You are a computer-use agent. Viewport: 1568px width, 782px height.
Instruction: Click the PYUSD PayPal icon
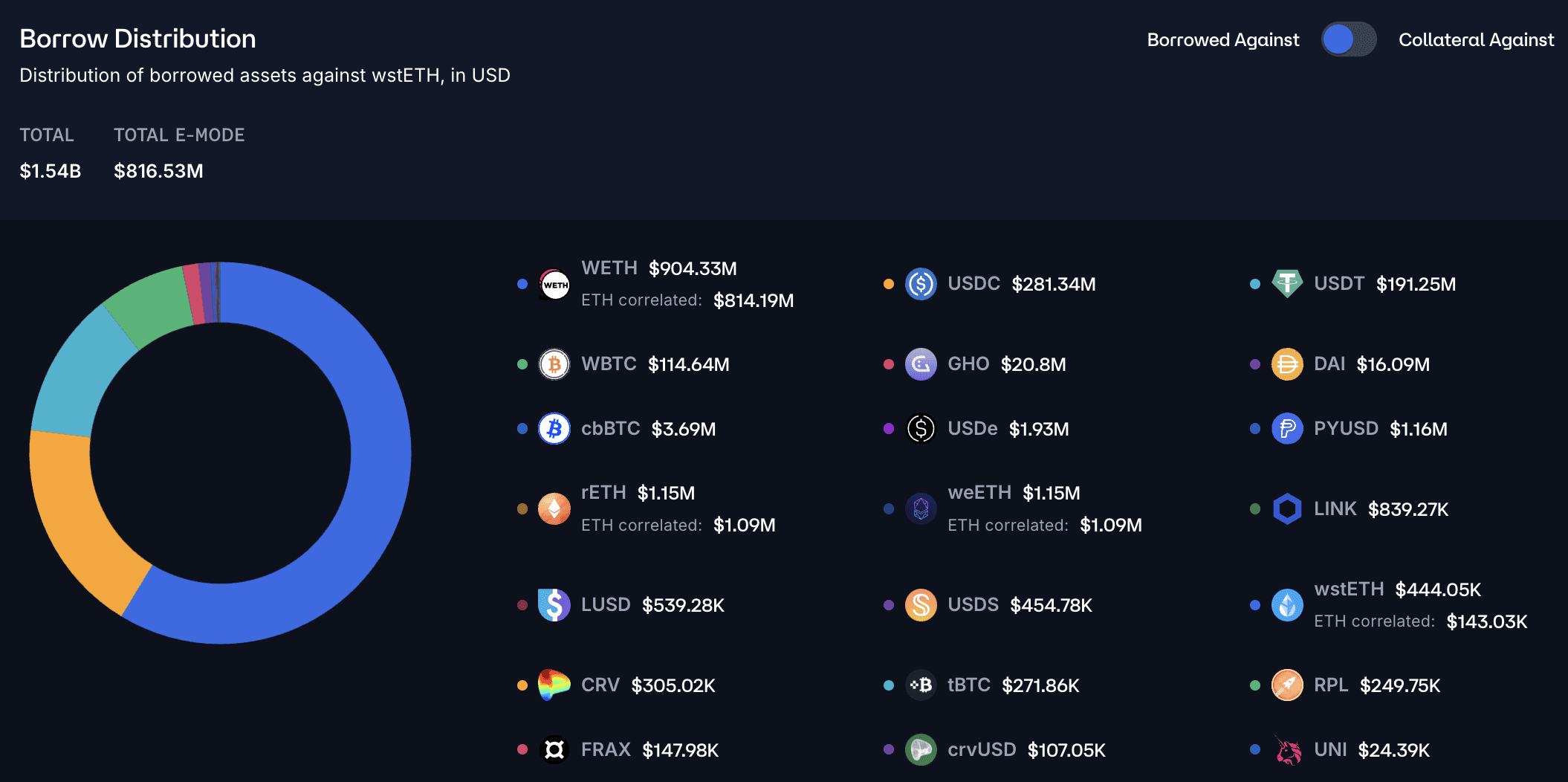click(x=1287, y=429)
